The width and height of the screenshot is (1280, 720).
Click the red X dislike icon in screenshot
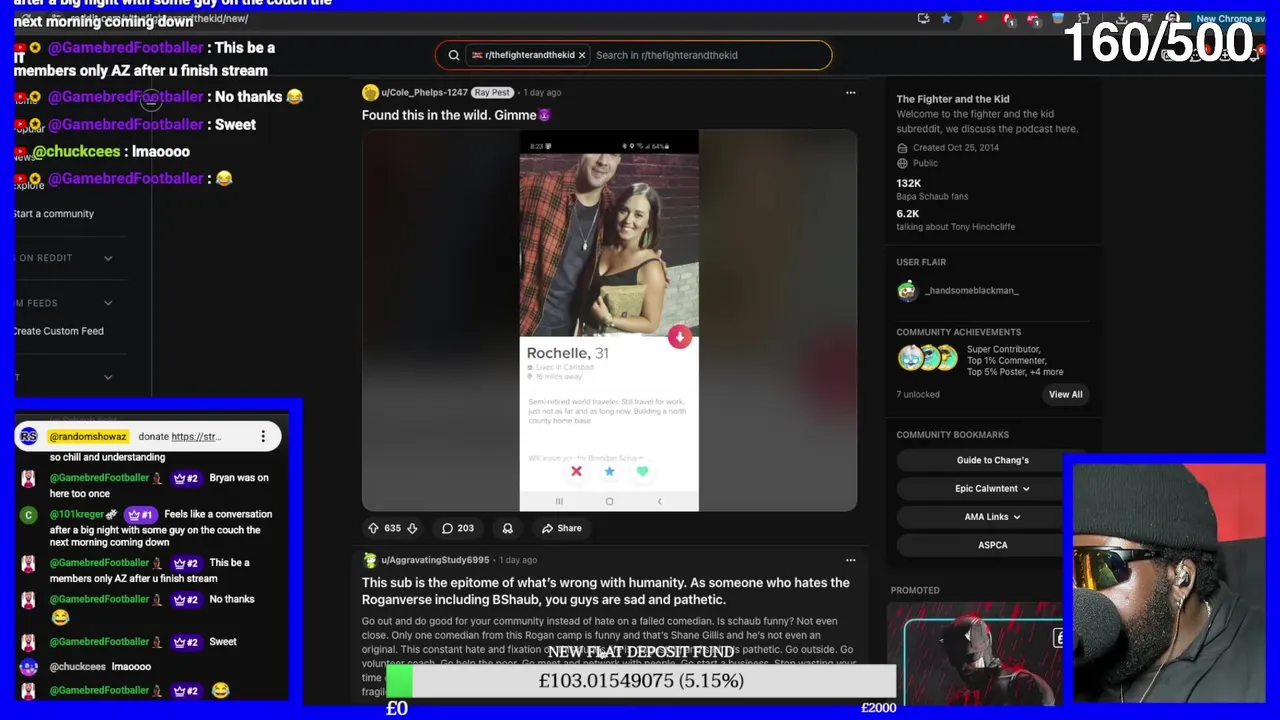pyautogui.click(x=576, y=471)
